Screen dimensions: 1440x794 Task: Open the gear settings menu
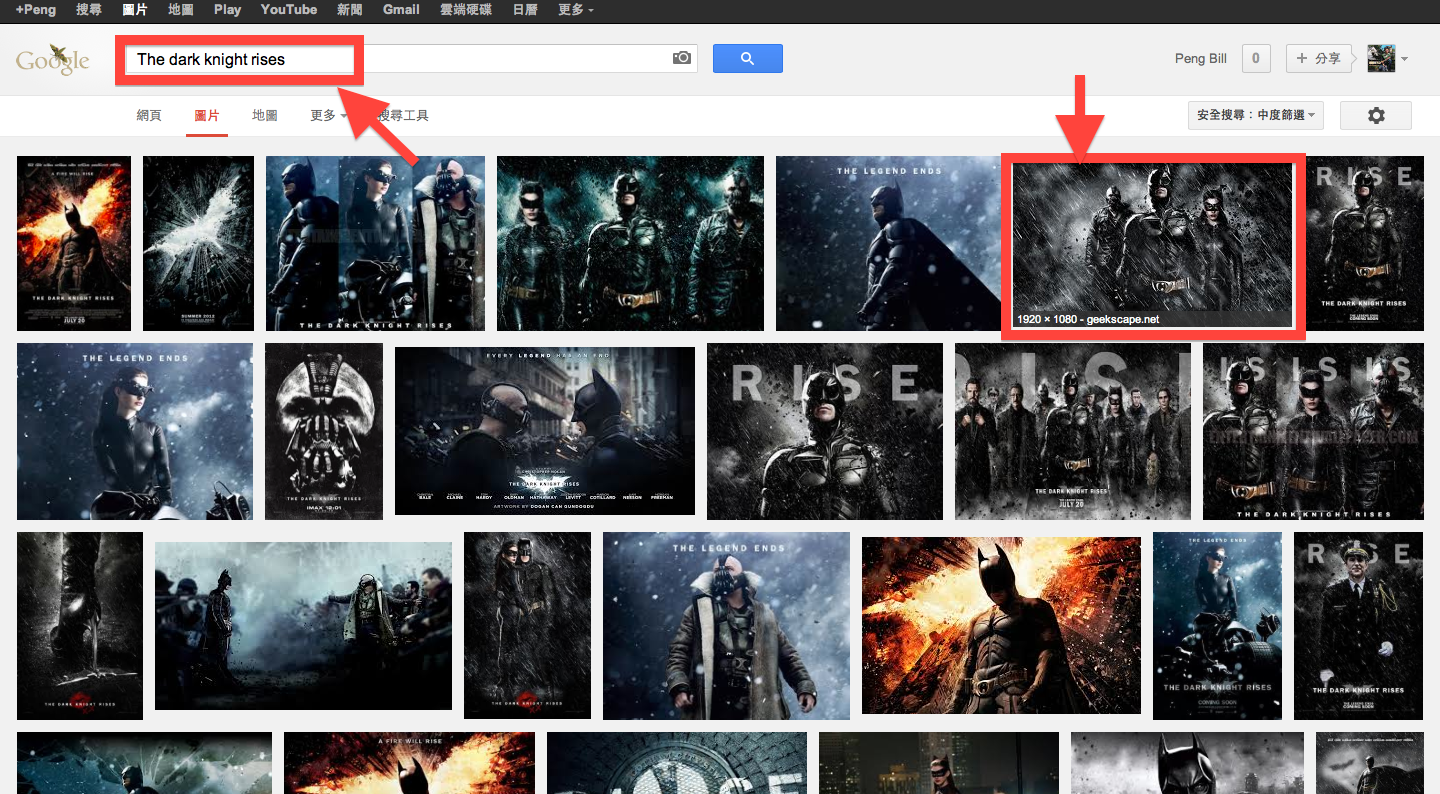click(x=1376, y=115)
